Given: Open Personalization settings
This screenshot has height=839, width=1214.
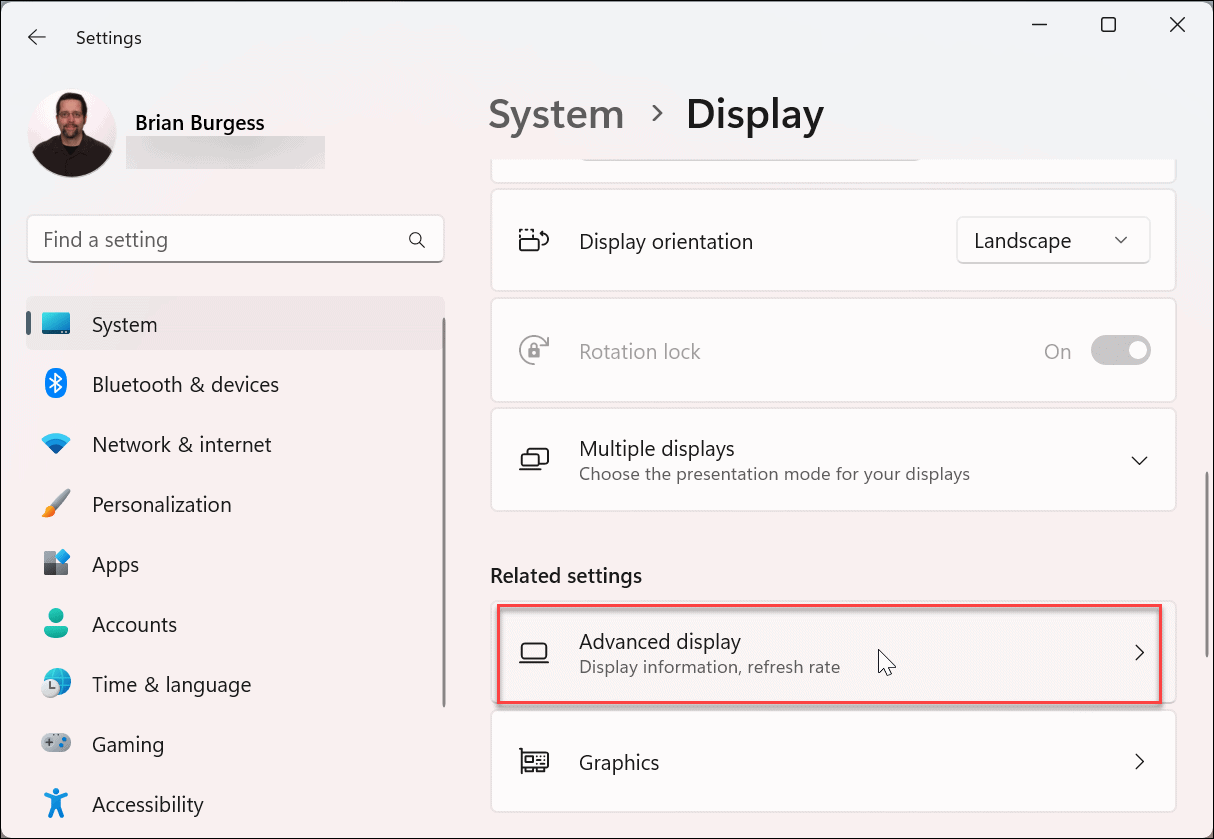Looking at the screenshot, I should (55, 504).
